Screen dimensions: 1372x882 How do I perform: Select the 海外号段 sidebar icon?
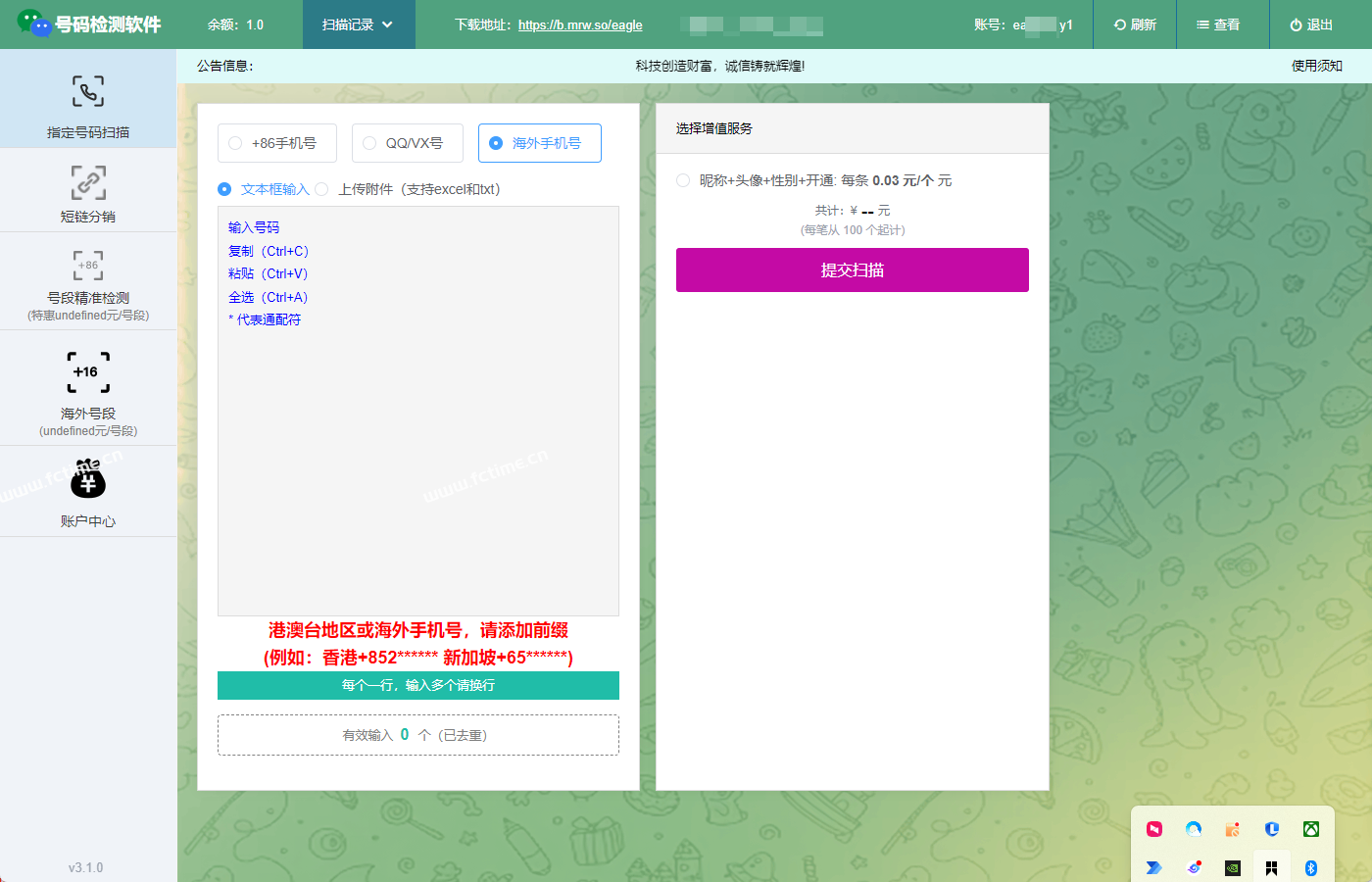click(88, 384)
